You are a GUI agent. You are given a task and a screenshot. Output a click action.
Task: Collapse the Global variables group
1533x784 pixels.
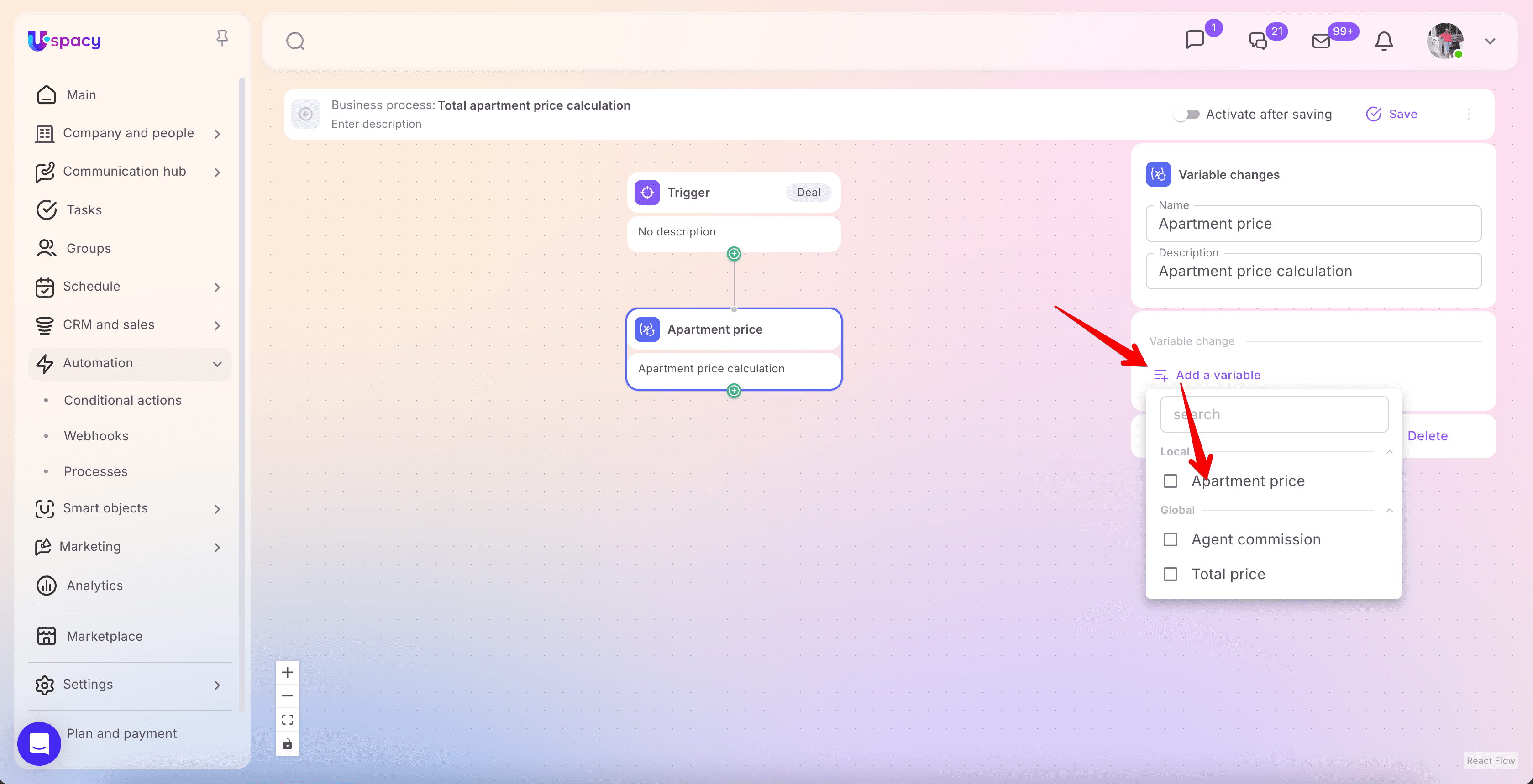1389,510
